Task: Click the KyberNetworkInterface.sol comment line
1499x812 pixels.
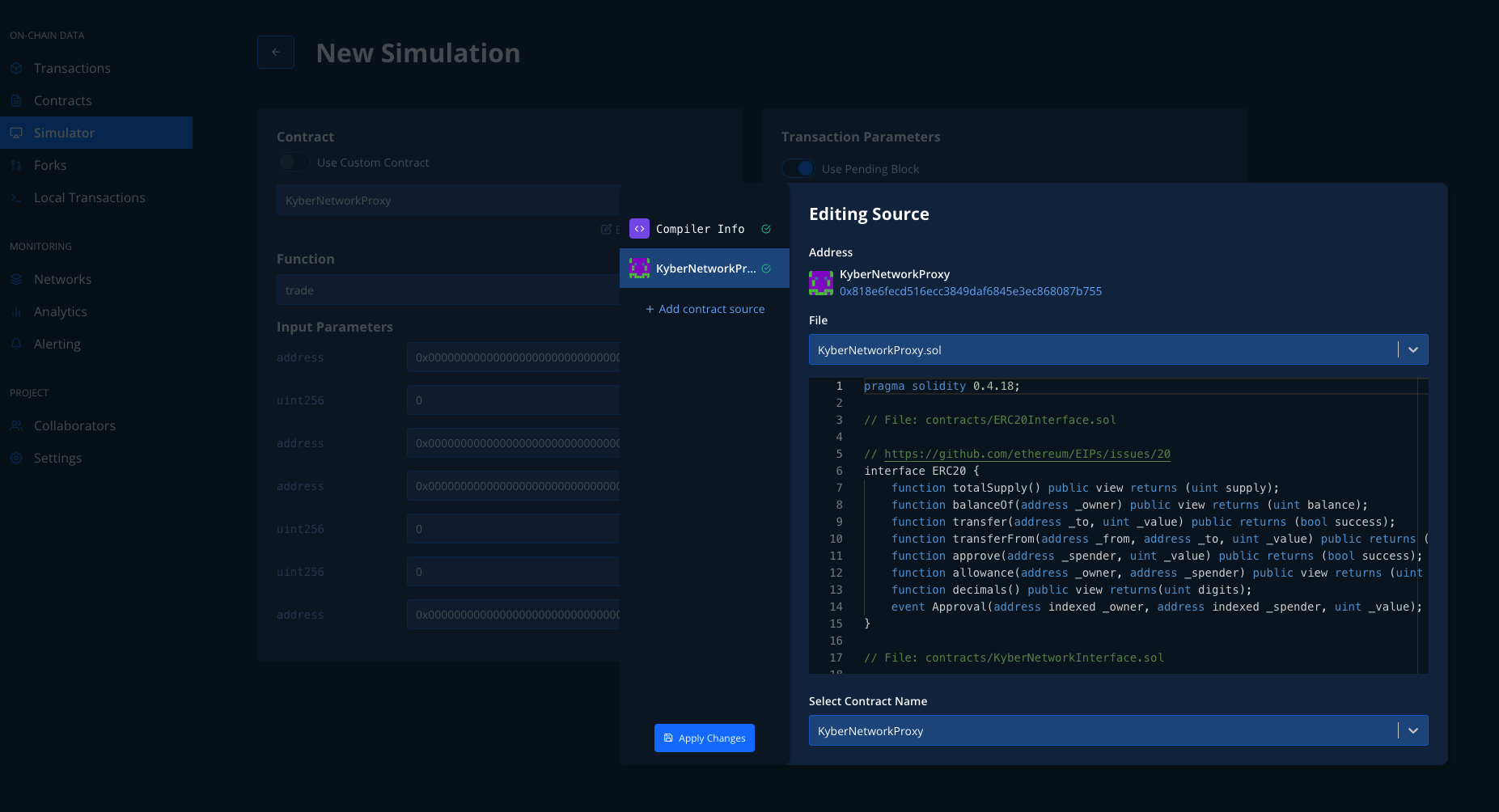Action: point(1014,658)
